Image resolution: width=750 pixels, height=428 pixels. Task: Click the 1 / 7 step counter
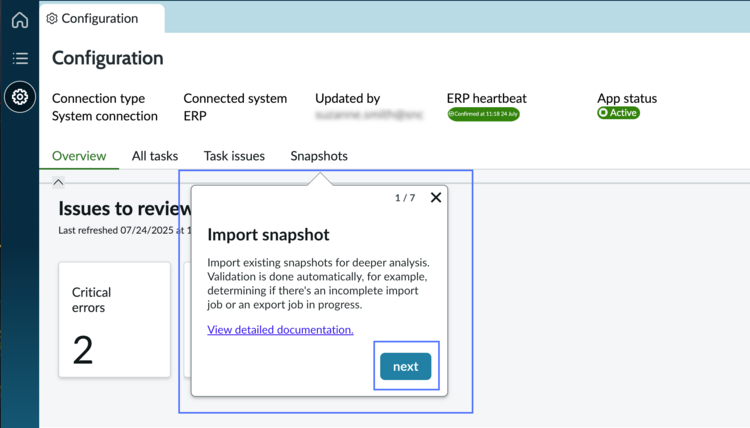(405, 198)
